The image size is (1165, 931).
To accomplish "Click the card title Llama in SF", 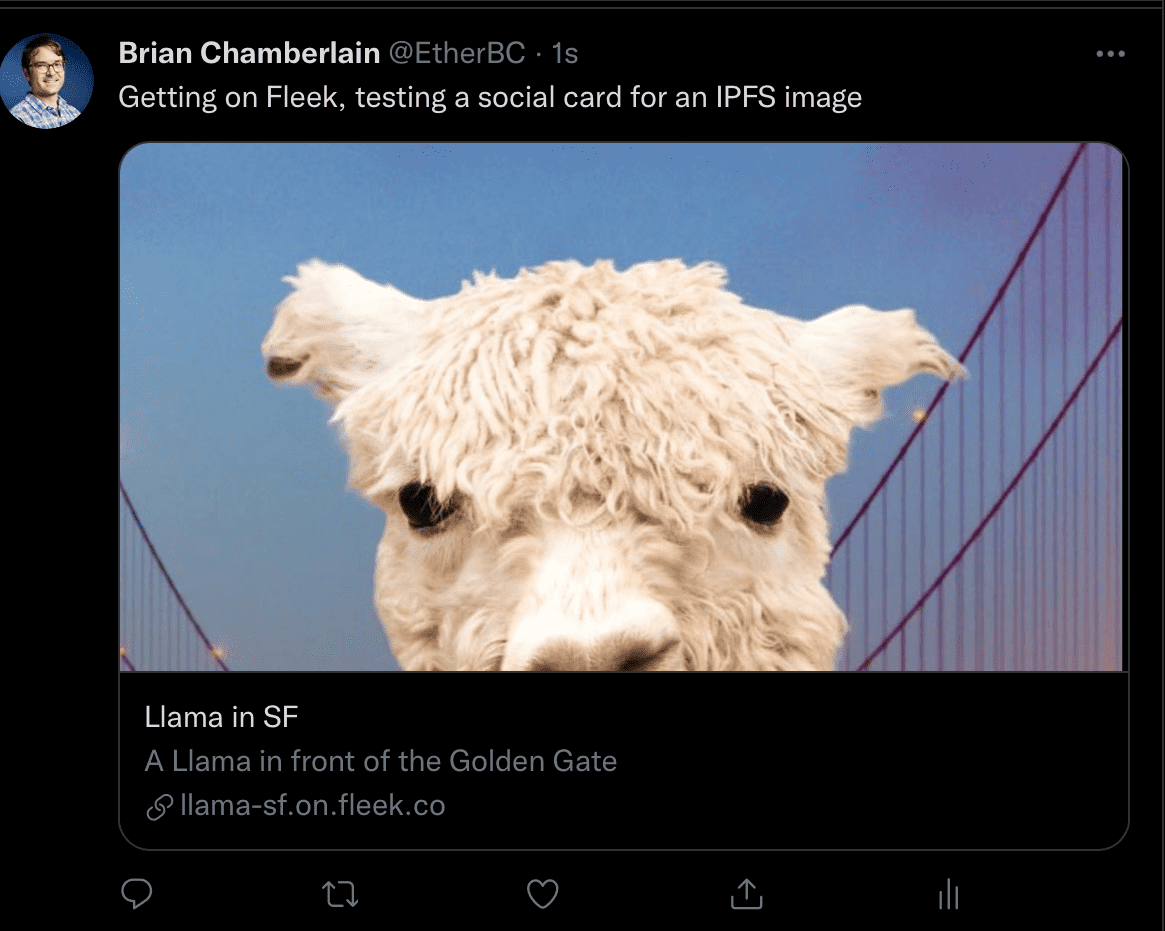I will [221, 717].
